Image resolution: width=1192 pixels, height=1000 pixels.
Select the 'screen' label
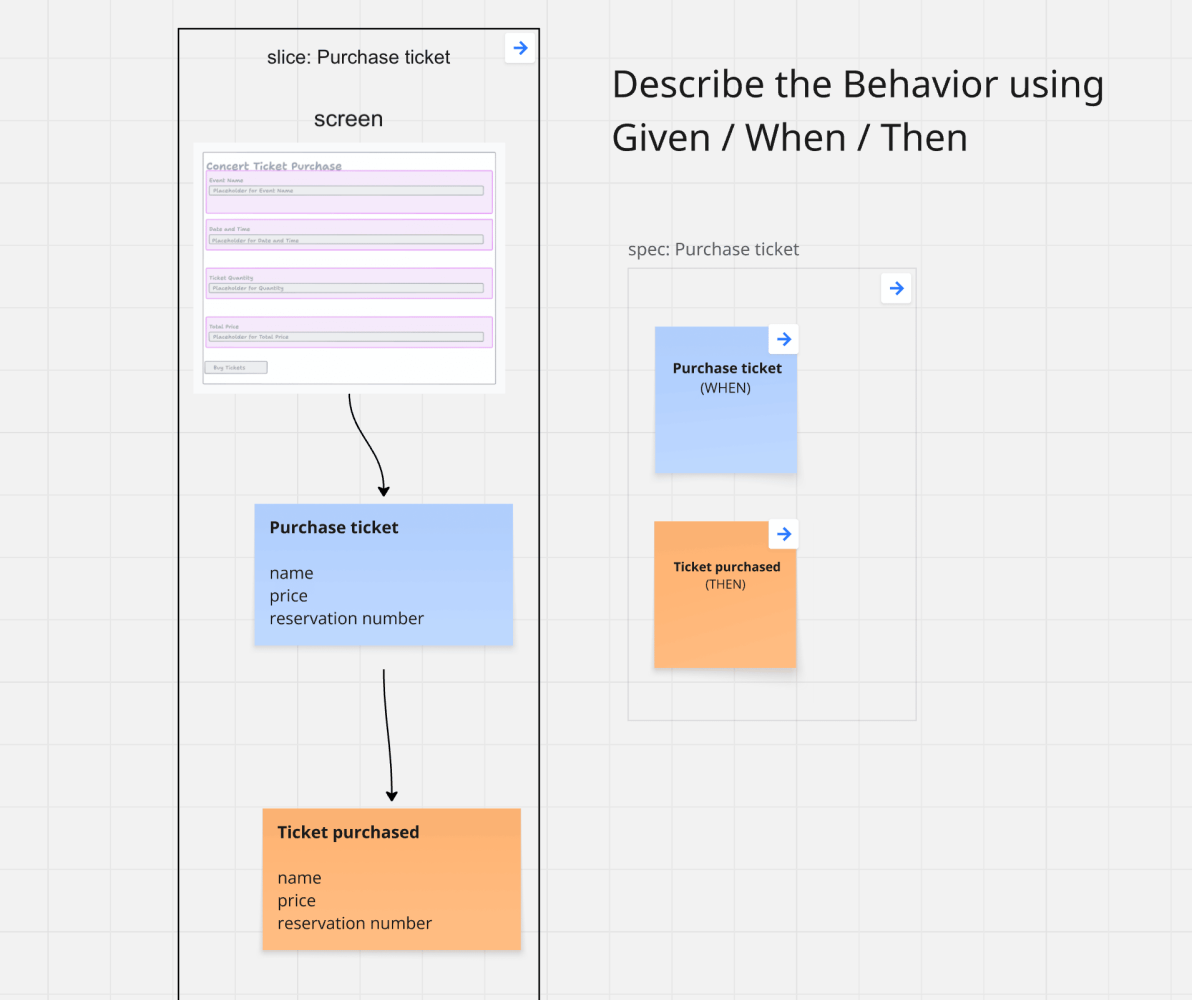pos(348,119)
